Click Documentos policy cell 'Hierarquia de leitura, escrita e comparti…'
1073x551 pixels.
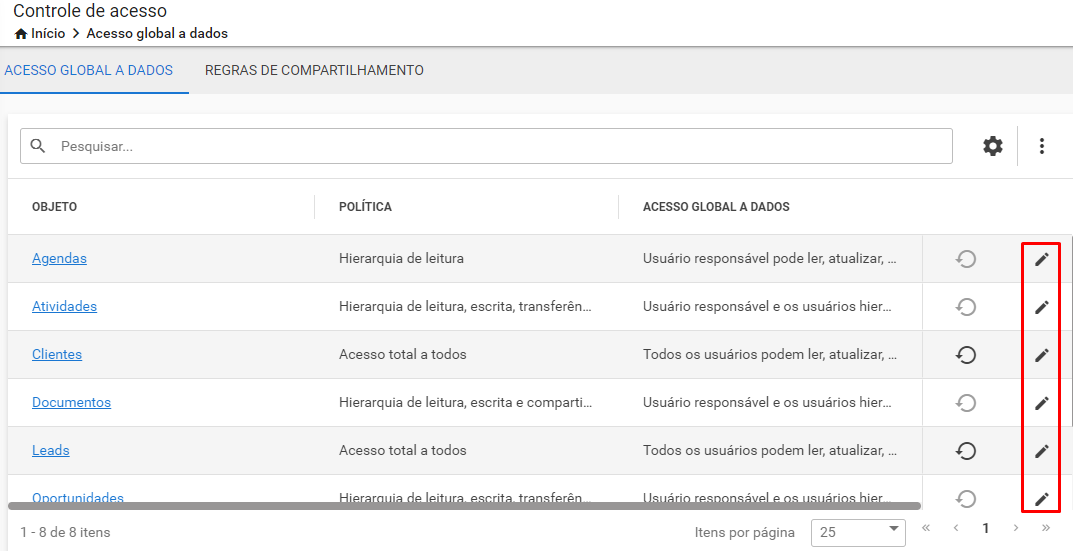465,402
